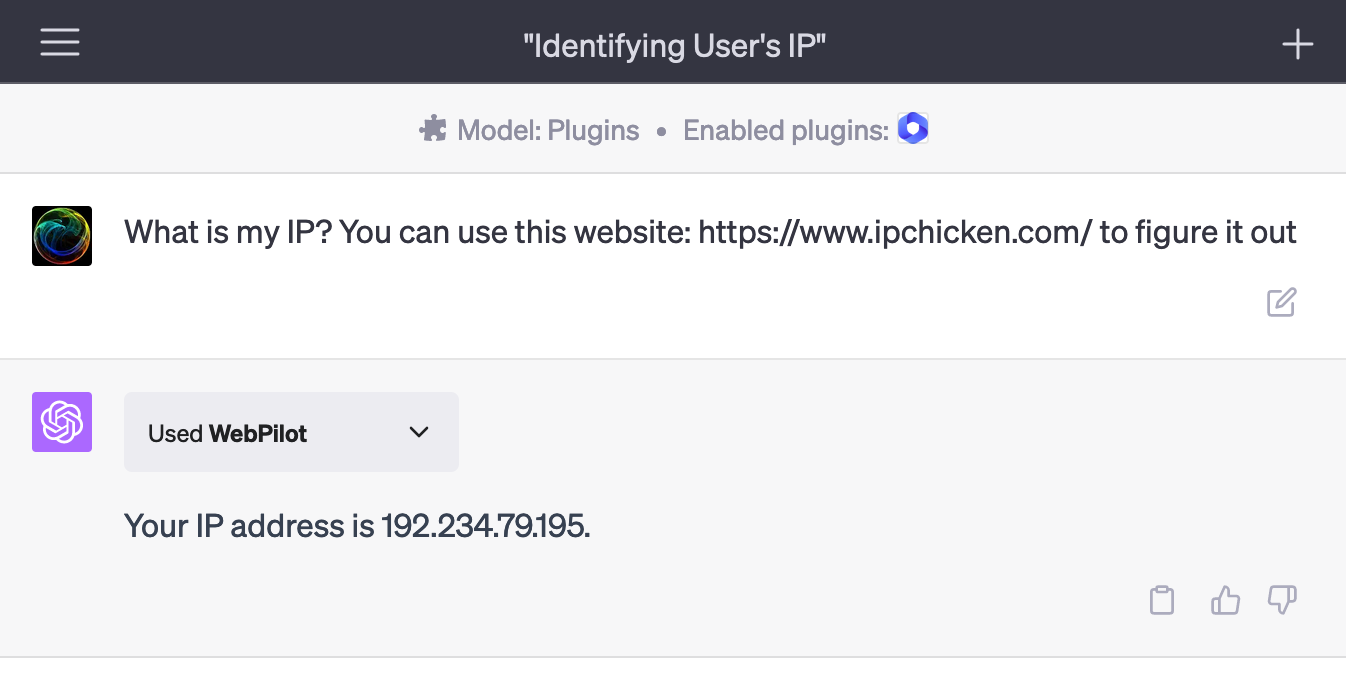Click the ChatGPT assistant avatar
Image resolution: width=1346 pixels, height=698 pixels.
click(x=61, y=422)
